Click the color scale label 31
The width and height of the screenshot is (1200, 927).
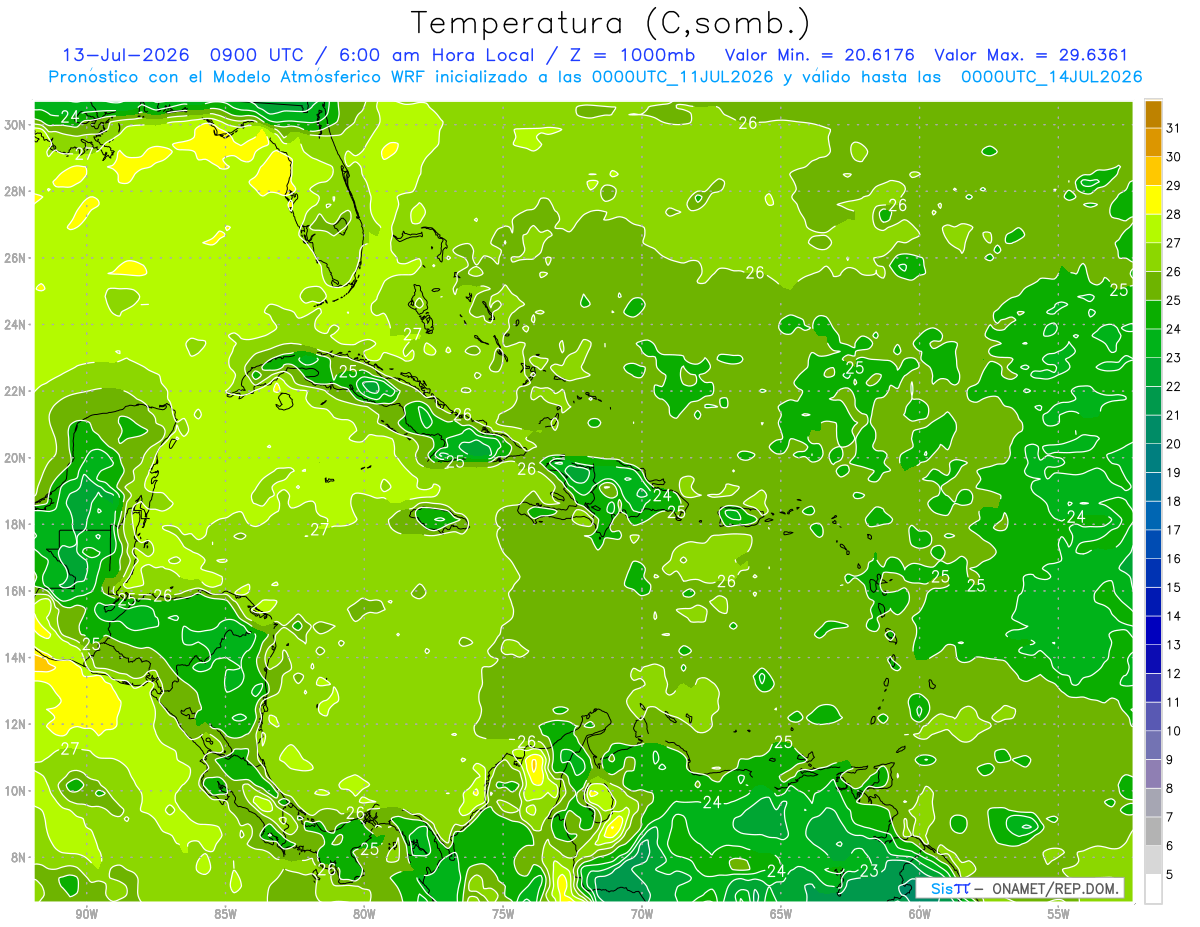click(1174, 128)
